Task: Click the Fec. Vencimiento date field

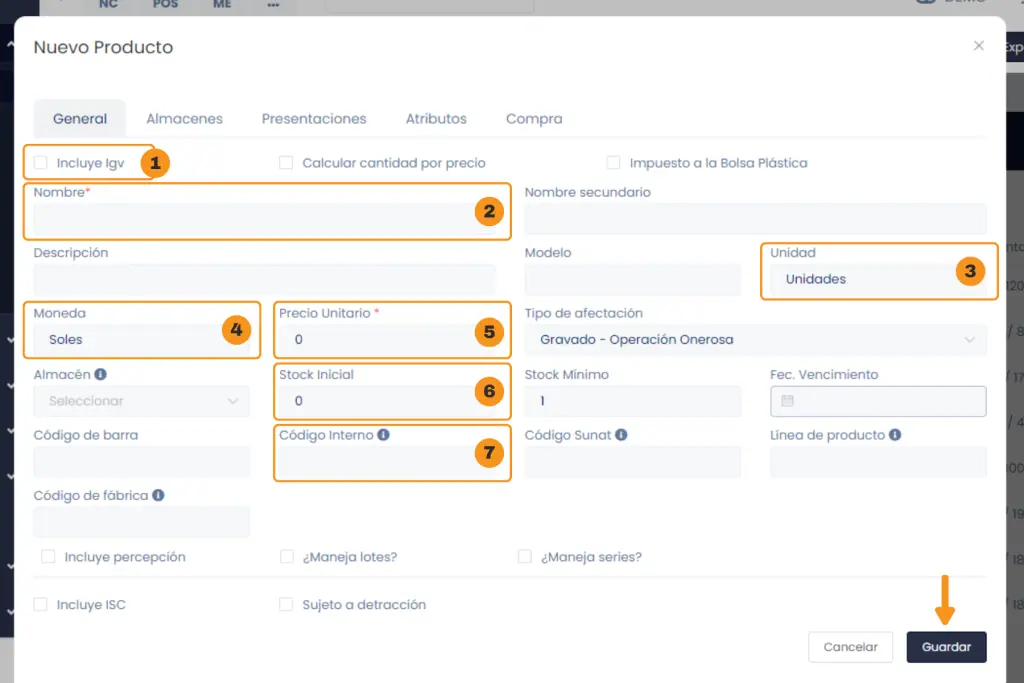Action: 878,401
